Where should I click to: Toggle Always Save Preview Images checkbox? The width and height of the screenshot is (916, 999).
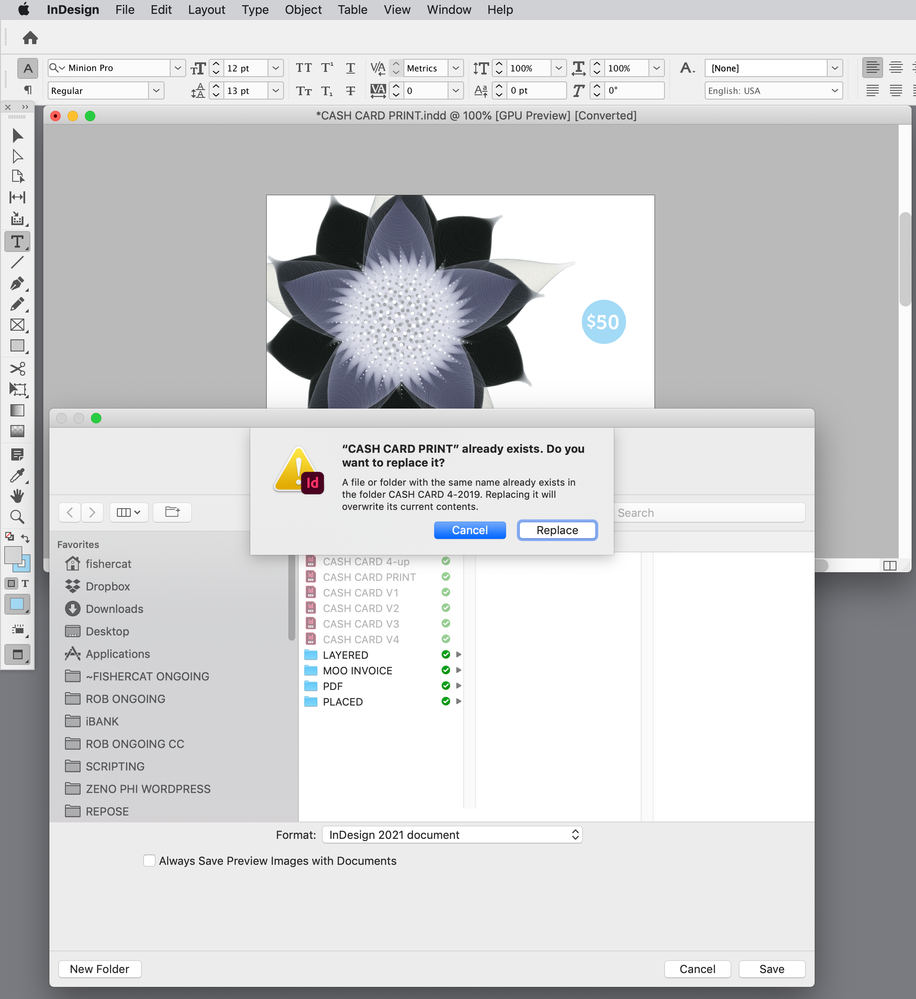pos(149,861)
